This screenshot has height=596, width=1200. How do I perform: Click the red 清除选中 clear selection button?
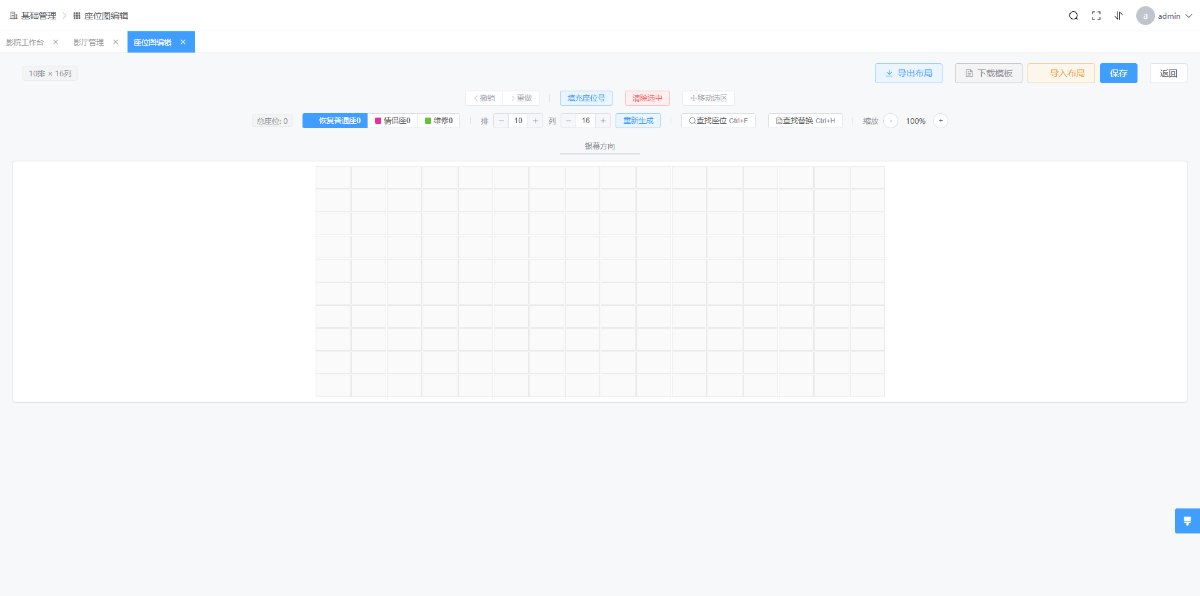click(x=647, y=98)
